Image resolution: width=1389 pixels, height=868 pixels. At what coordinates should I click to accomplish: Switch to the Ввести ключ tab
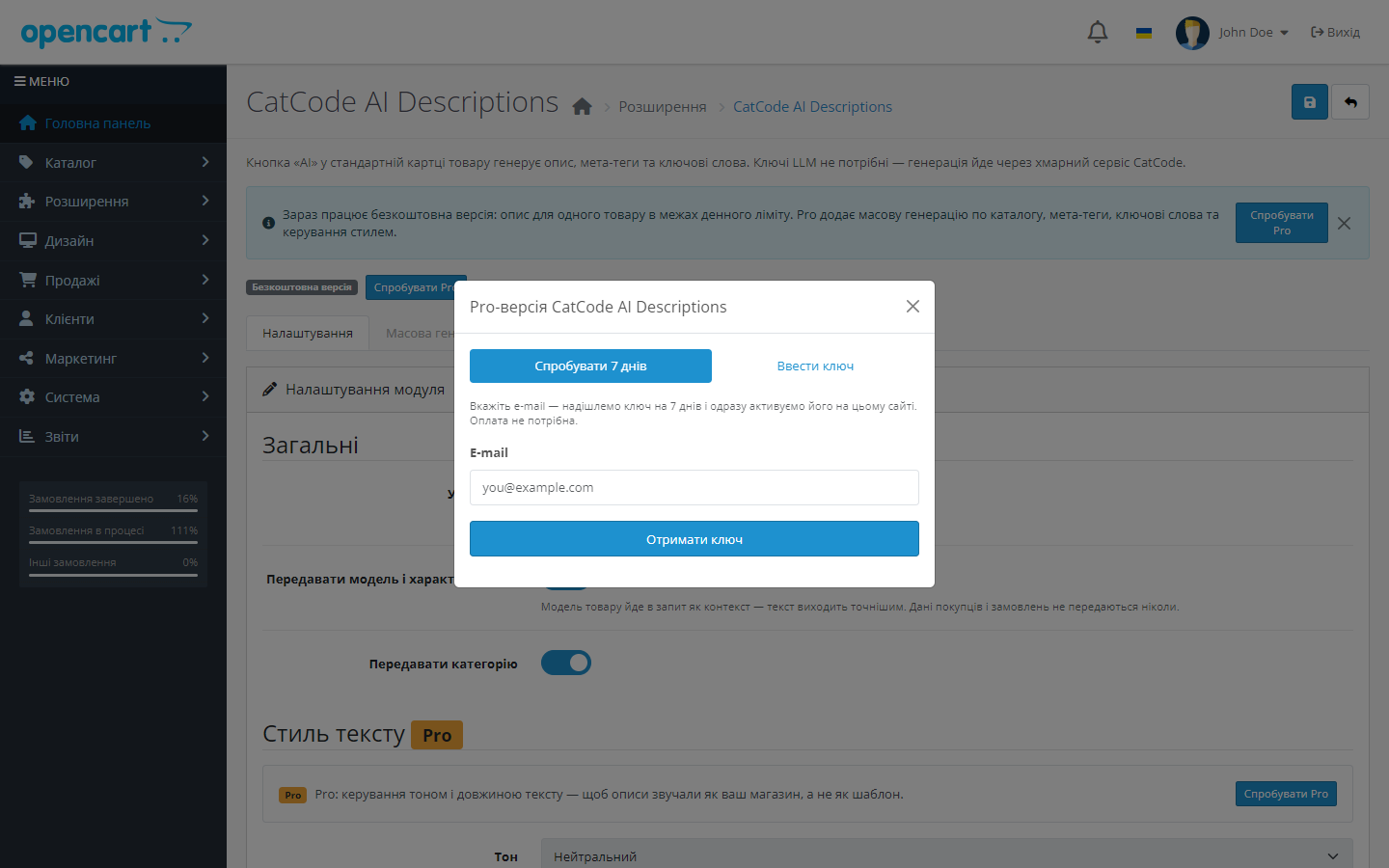click(x=815, y=366)
